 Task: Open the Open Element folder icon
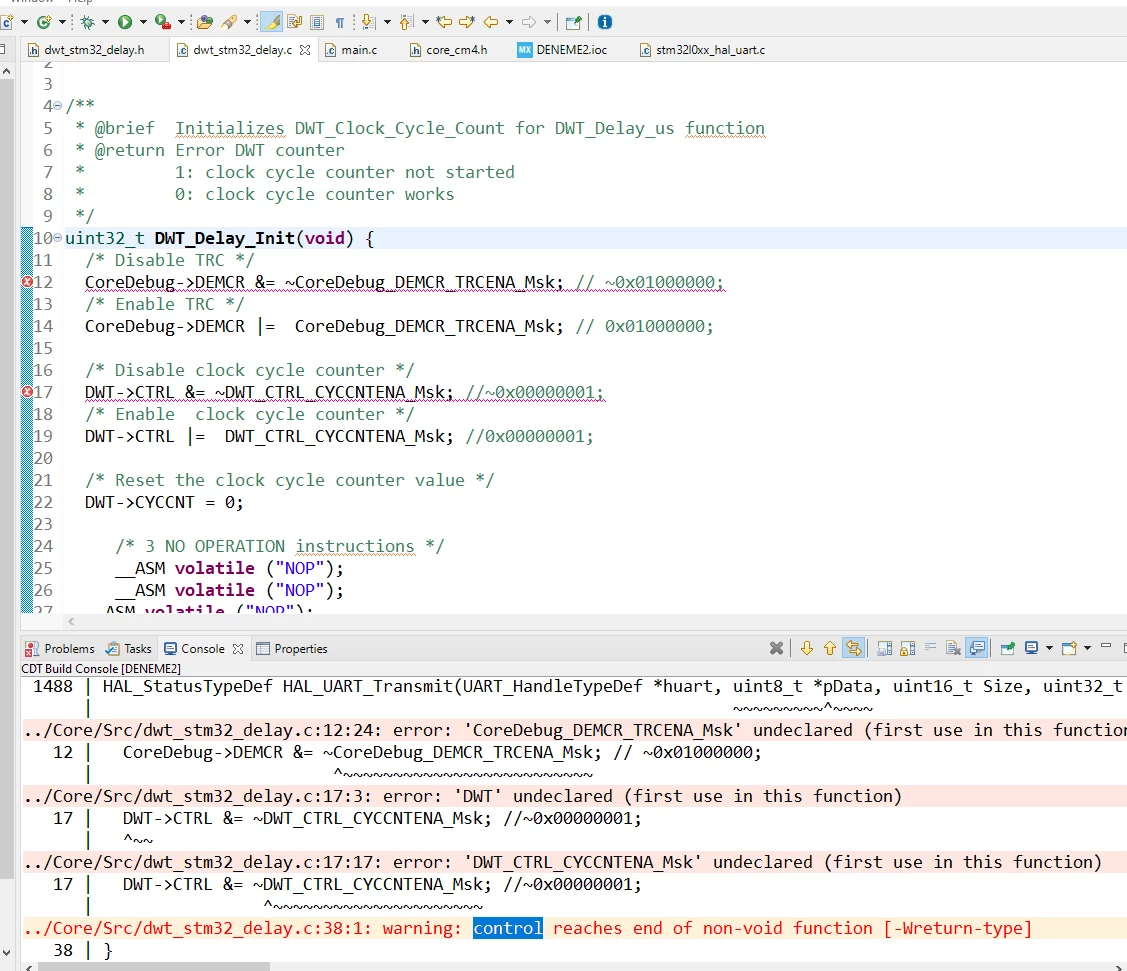point(205,22)
